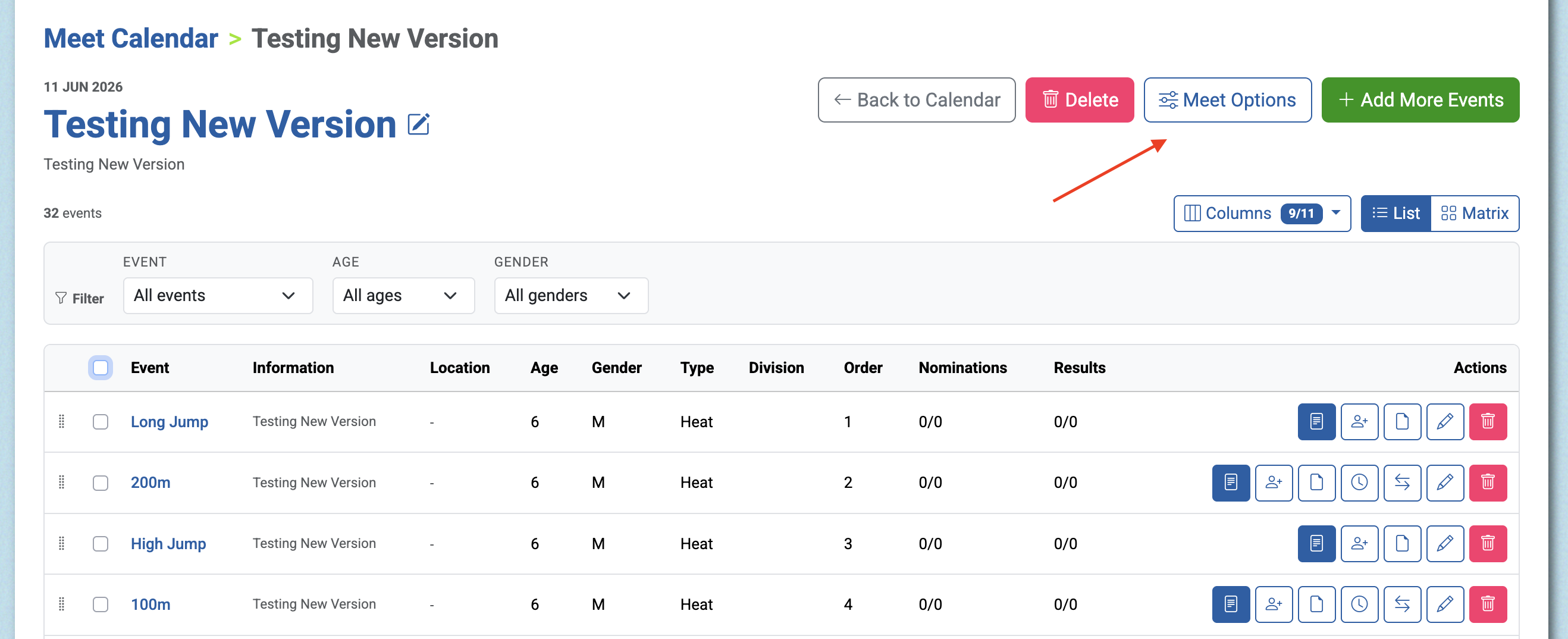Viewport: 1568px width, 639px height.
Task: Open the blue sheet icon in the 200m row
Action: pyautogui.click(x=1231, y=483)
